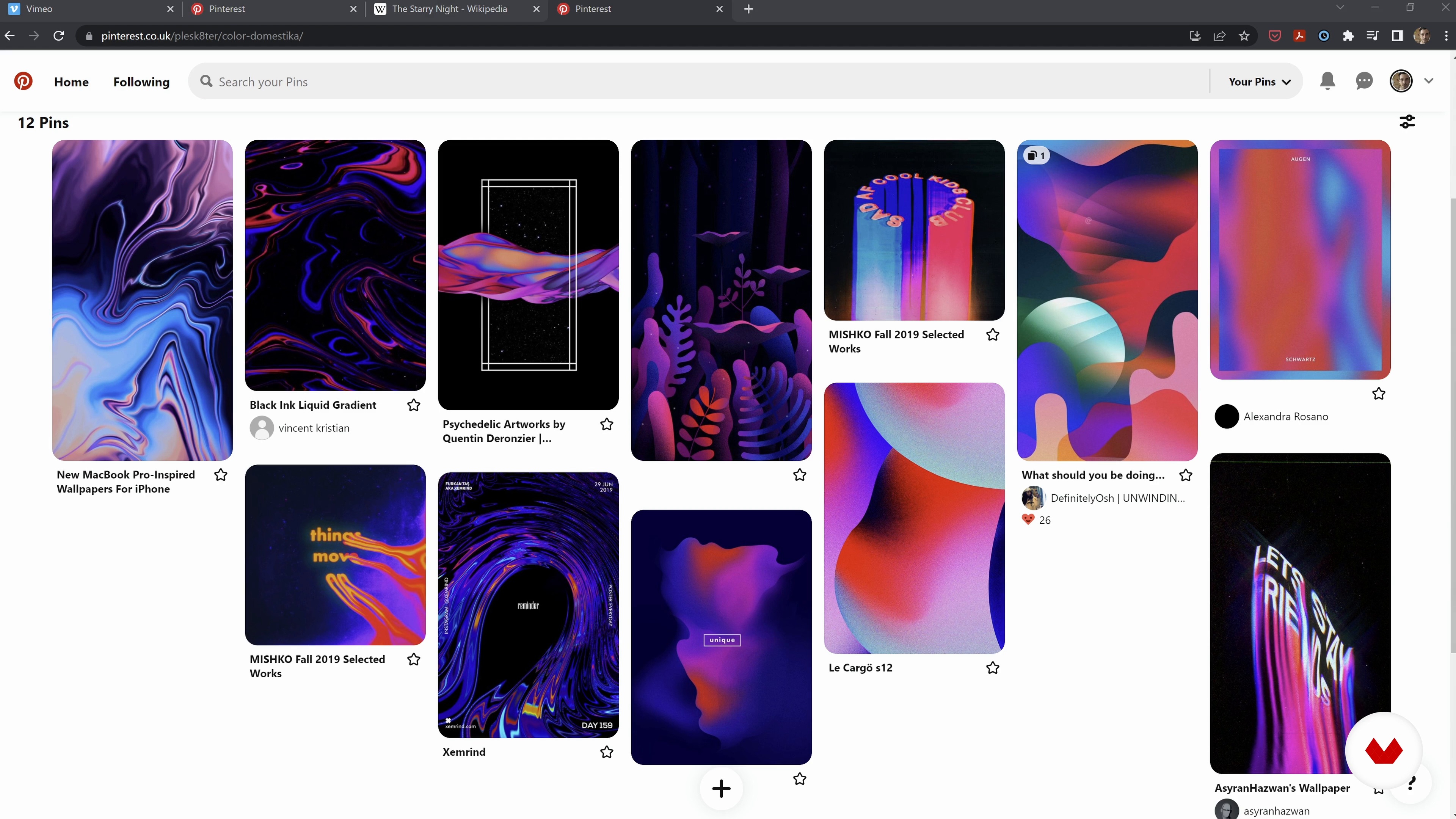Viewport: 1456px width, 819px height.
Task: Click the install app icon in address bar
Action: point(1194,36)
